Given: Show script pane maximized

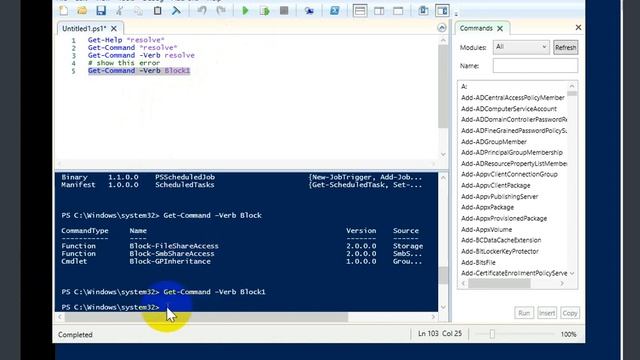Looking at the screenshot, I should [x=398, y=10].
